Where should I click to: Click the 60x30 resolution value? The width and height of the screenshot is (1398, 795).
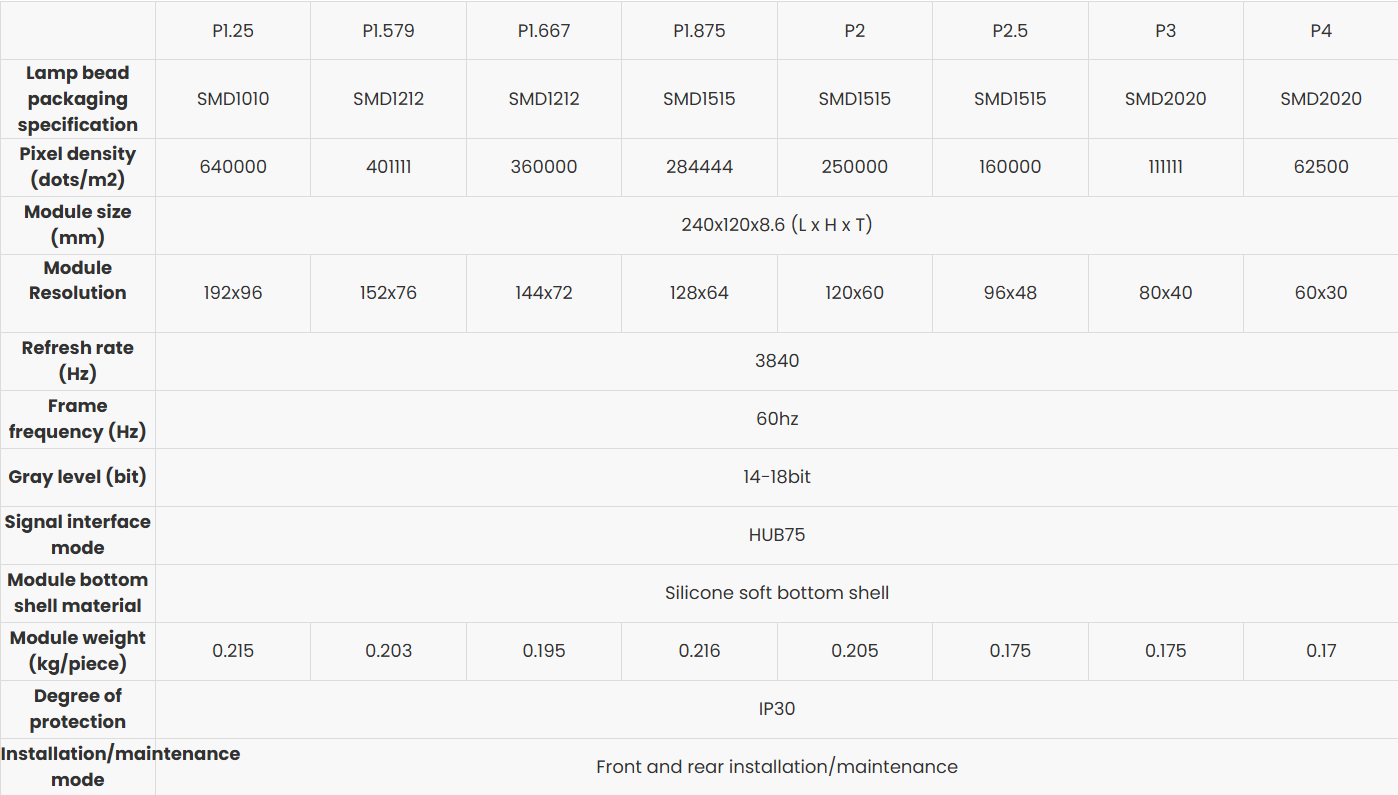1320,293
